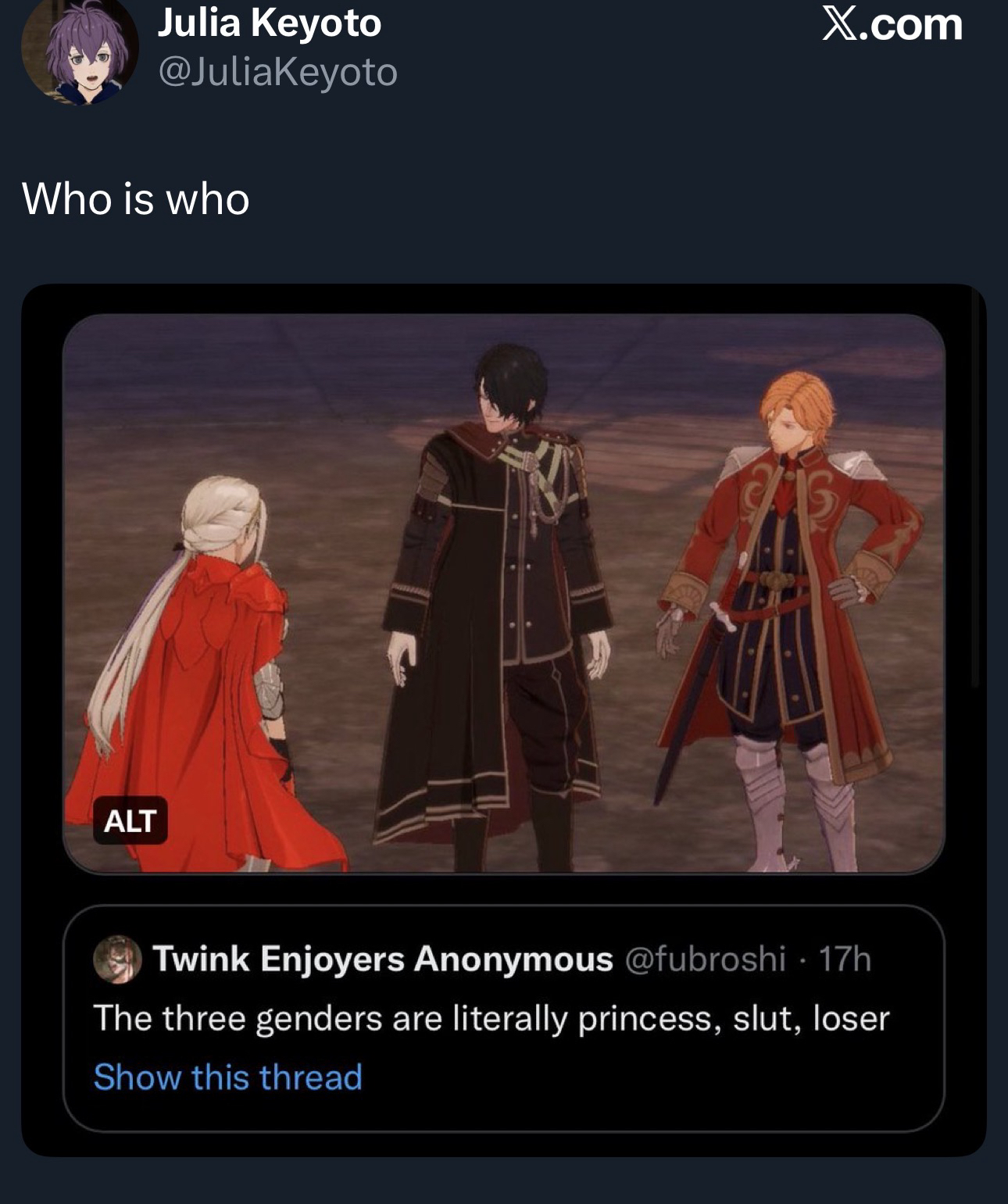Click the X.com logo watermark
The image size is (1008, 1204).
tap(892, 24)
